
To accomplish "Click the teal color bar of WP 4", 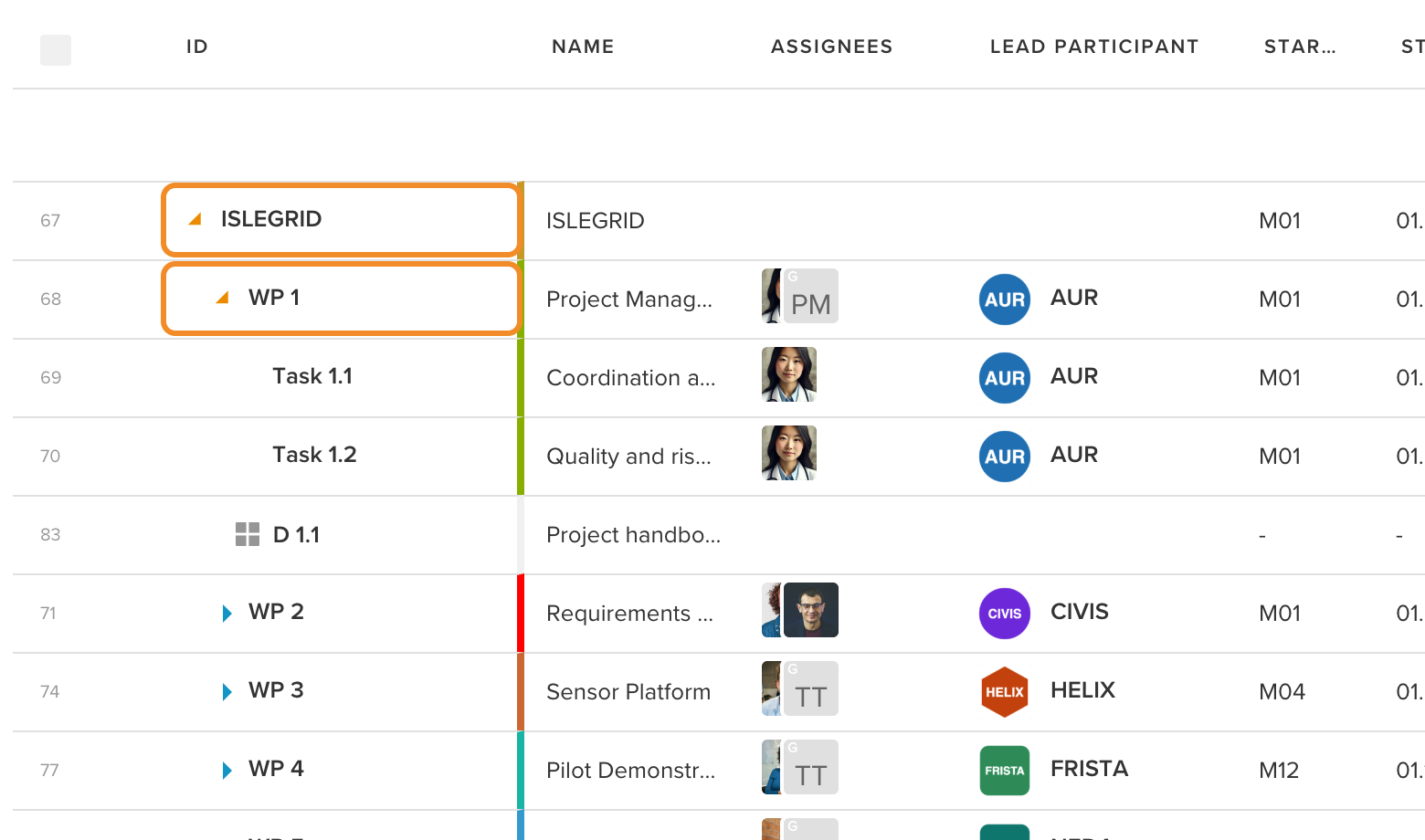I will click(521, 771).
